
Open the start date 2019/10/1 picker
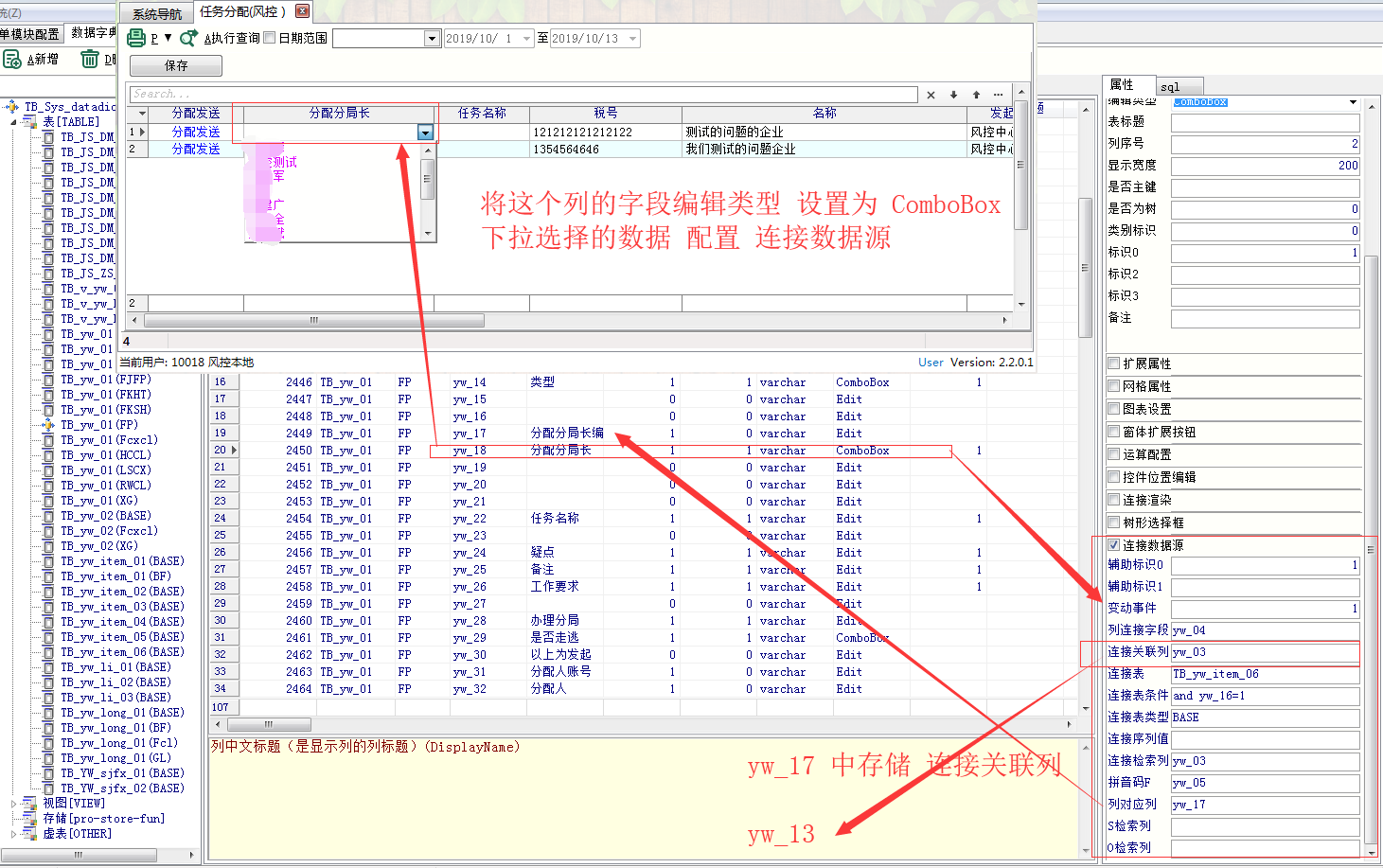(x=527, y=39)
